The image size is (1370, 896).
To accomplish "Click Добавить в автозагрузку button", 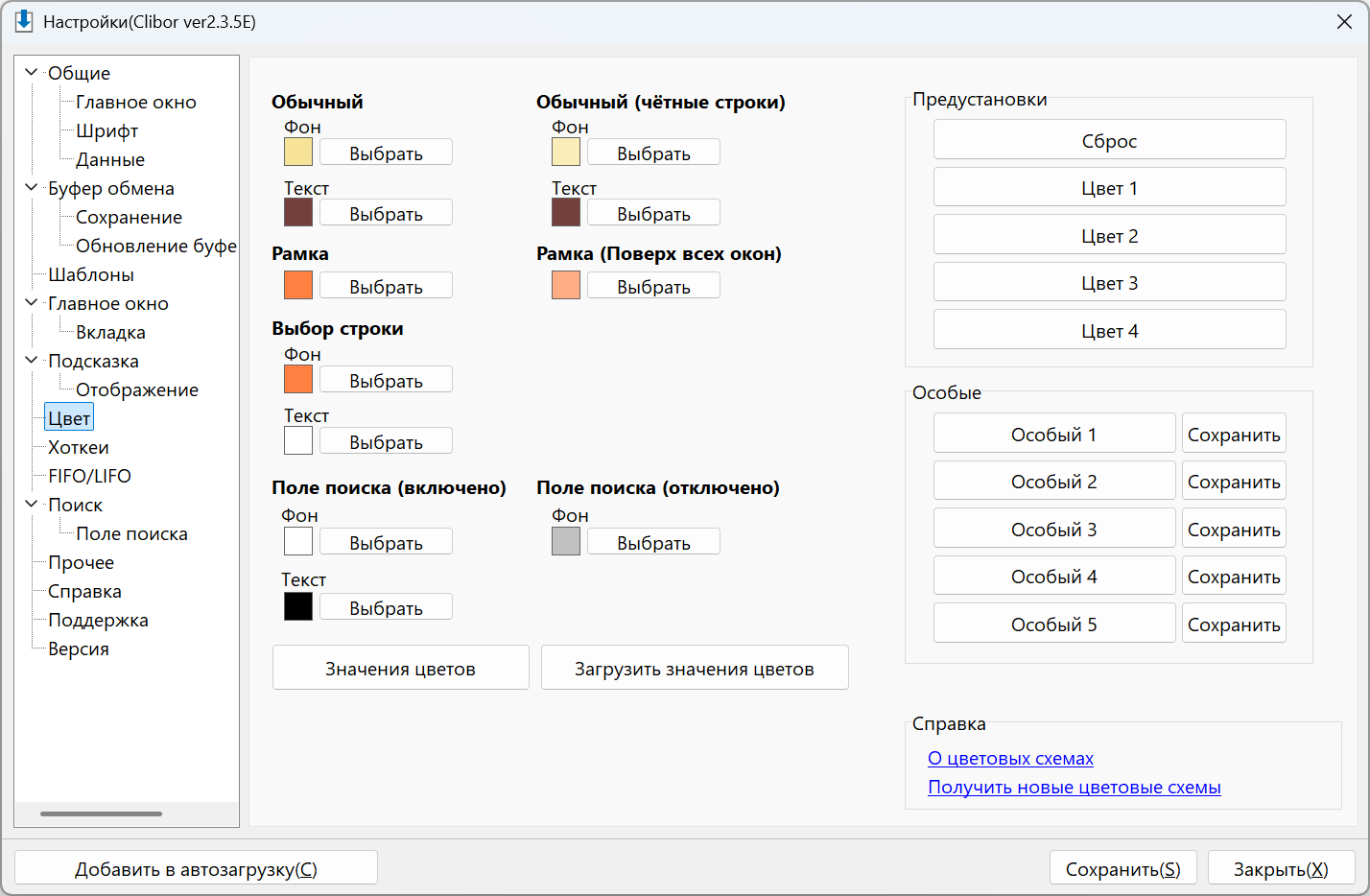I will click(x=196, y=868).
